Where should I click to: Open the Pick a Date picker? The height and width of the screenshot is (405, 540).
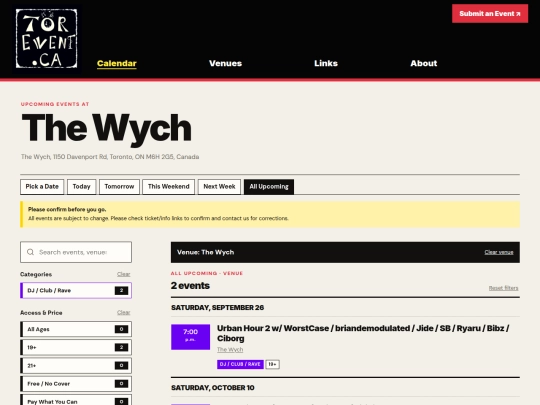pos(42,187)
